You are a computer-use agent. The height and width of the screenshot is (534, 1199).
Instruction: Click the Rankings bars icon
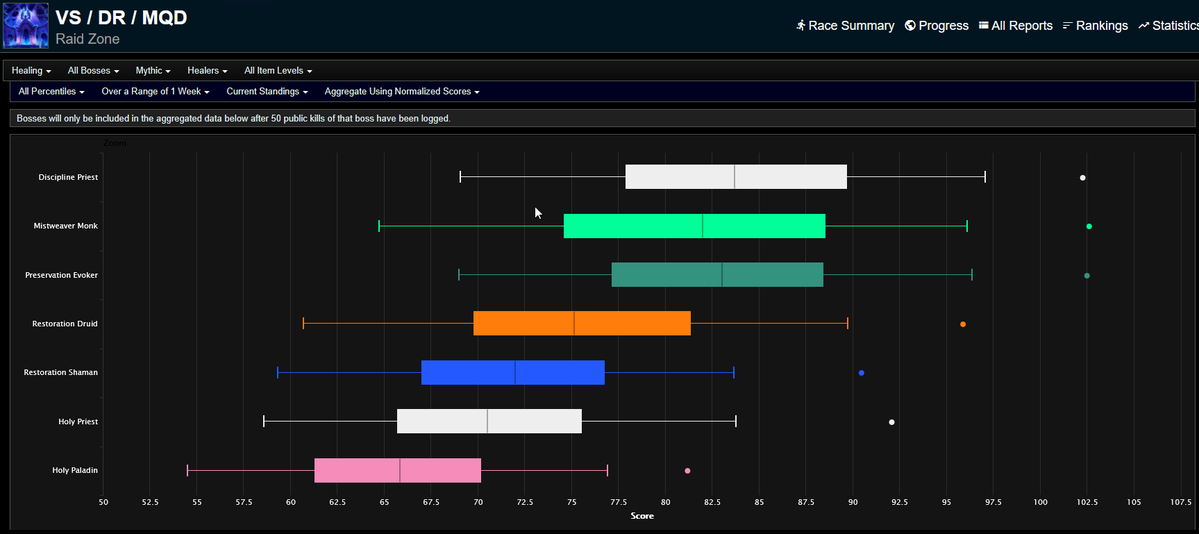(x=1067, y=25)
